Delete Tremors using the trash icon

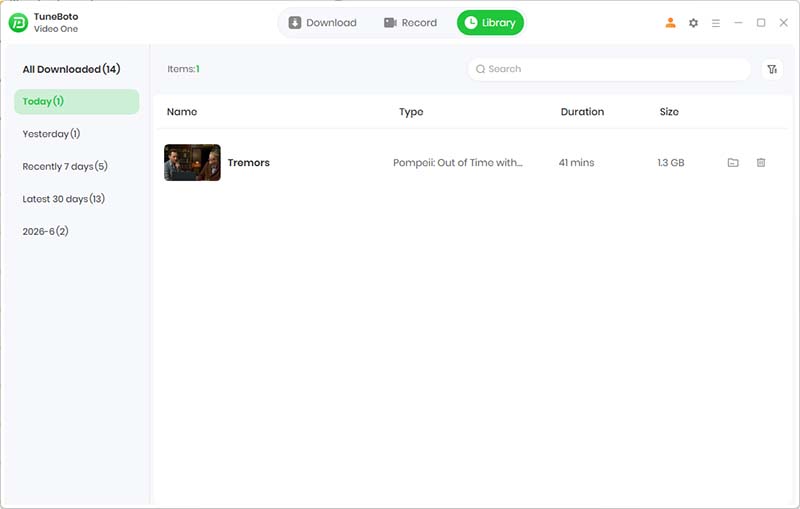[x=761, y=163]
